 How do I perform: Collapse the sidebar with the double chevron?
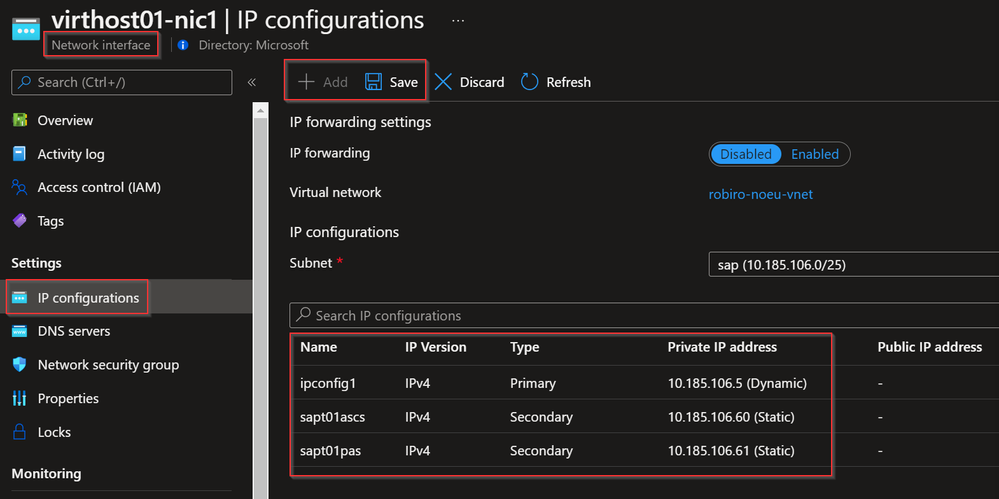[252, 82]
